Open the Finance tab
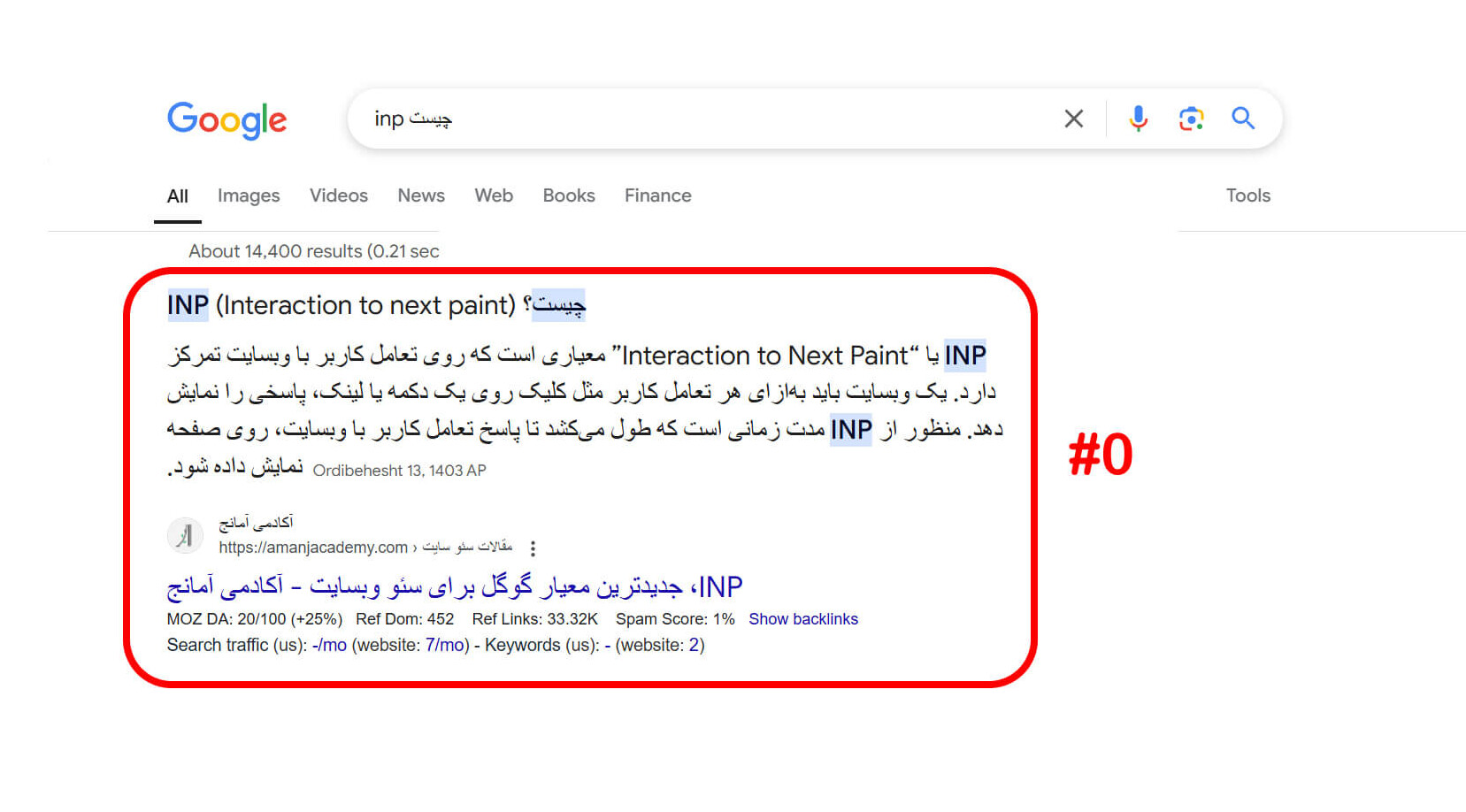 (x=658, y=195)
